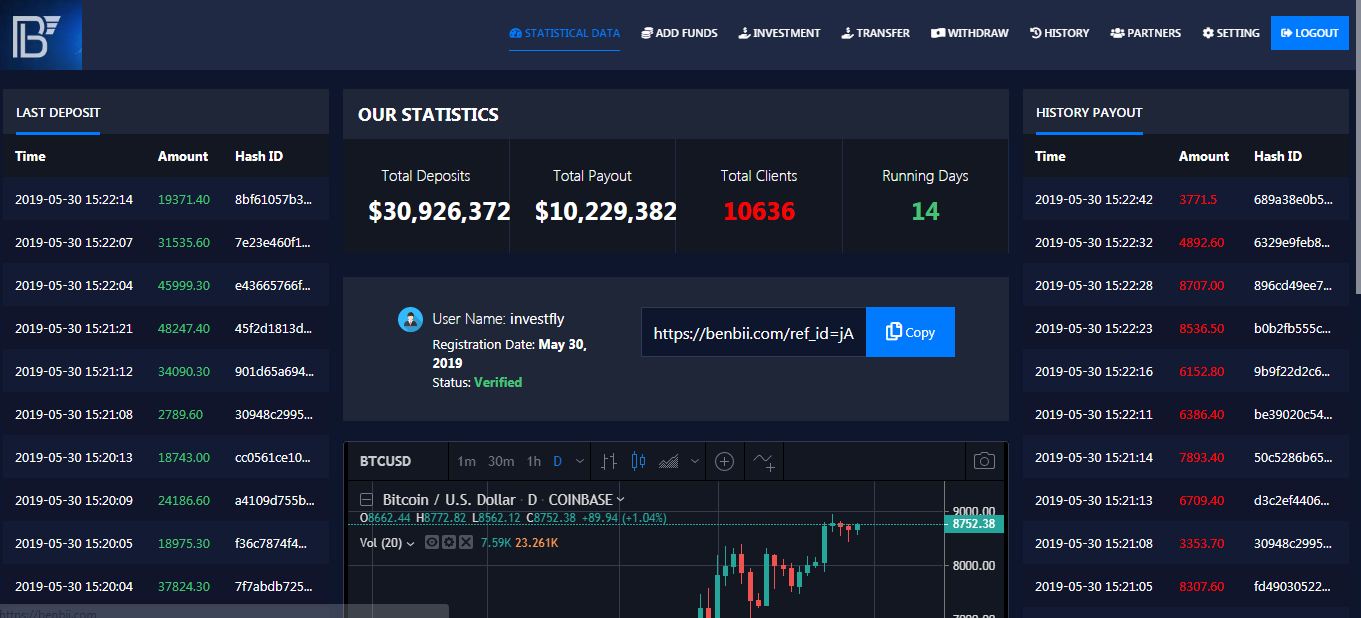Click the Hash ID column header in Last Deposit
Viewport: 1361px width, 618px height.
(259, 156)
